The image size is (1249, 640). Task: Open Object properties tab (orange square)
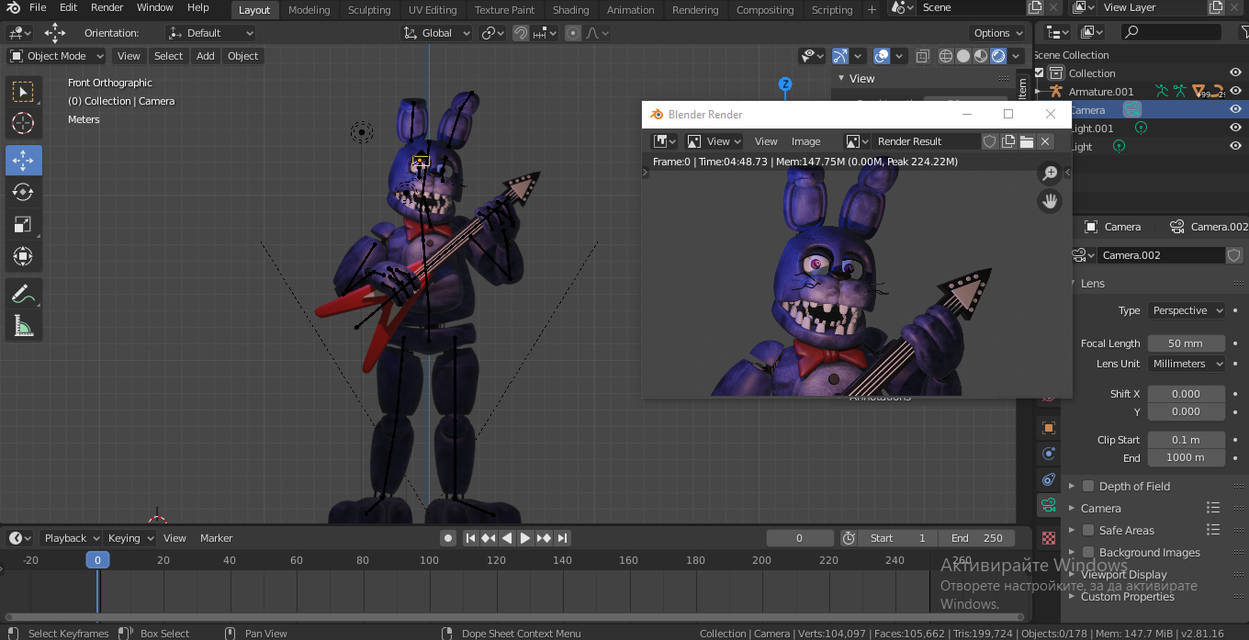pyautogui.click(x=1048, y=428)
